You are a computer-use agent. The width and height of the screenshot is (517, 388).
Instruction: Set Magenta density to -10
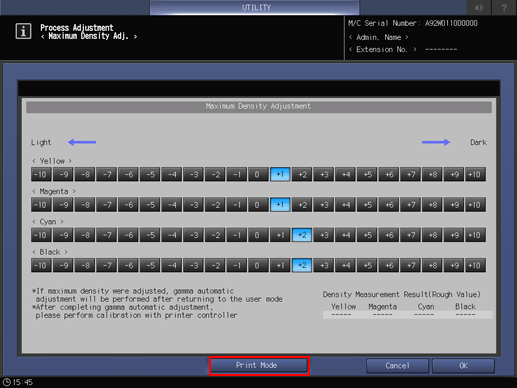tap(41, 205)
